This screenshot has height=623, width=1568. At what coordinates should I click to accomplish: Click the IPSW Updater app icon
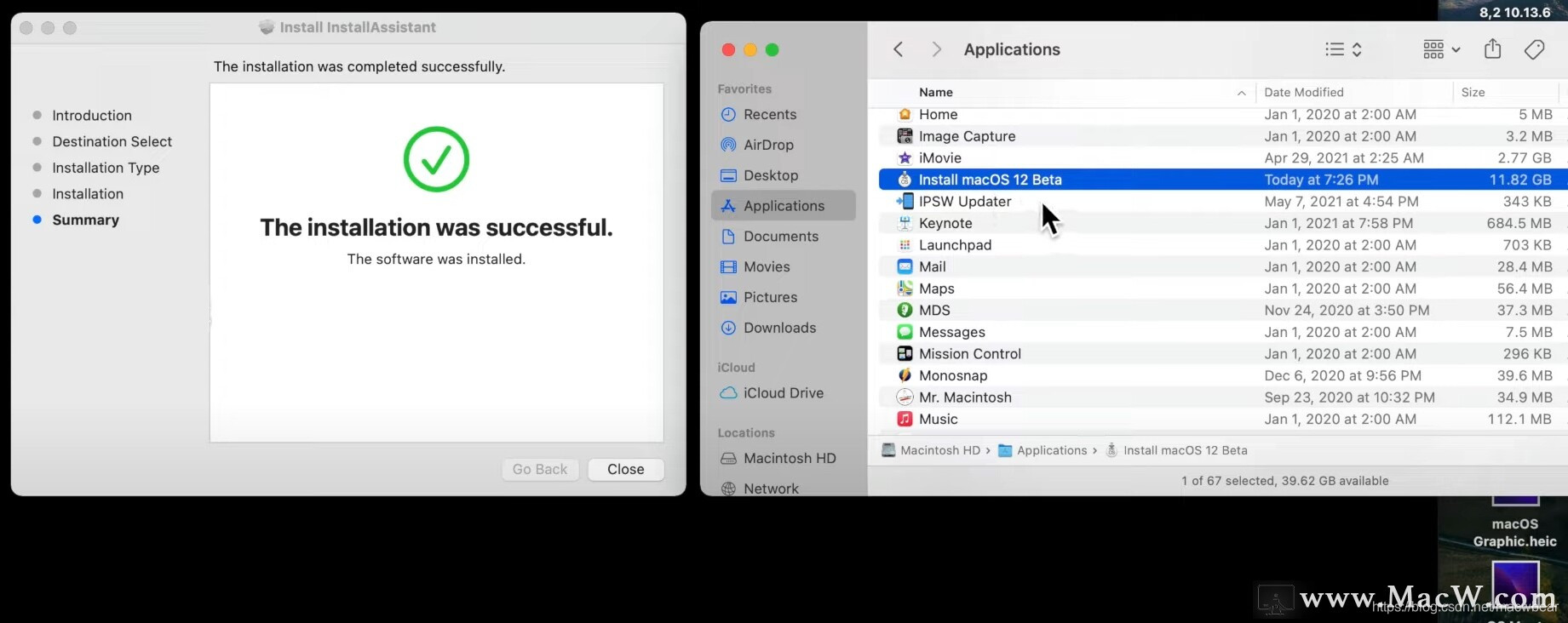905,202
